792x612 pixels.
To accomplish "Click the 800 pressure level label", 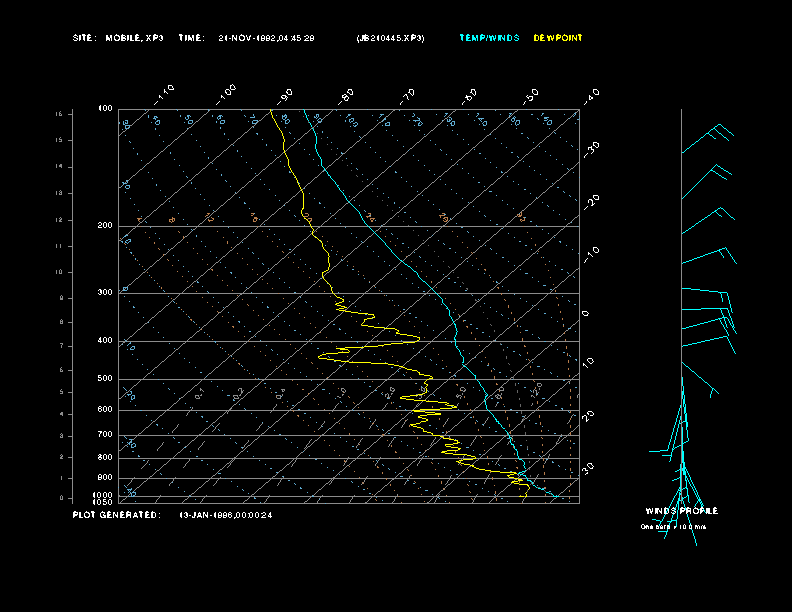I will (105, 457).
